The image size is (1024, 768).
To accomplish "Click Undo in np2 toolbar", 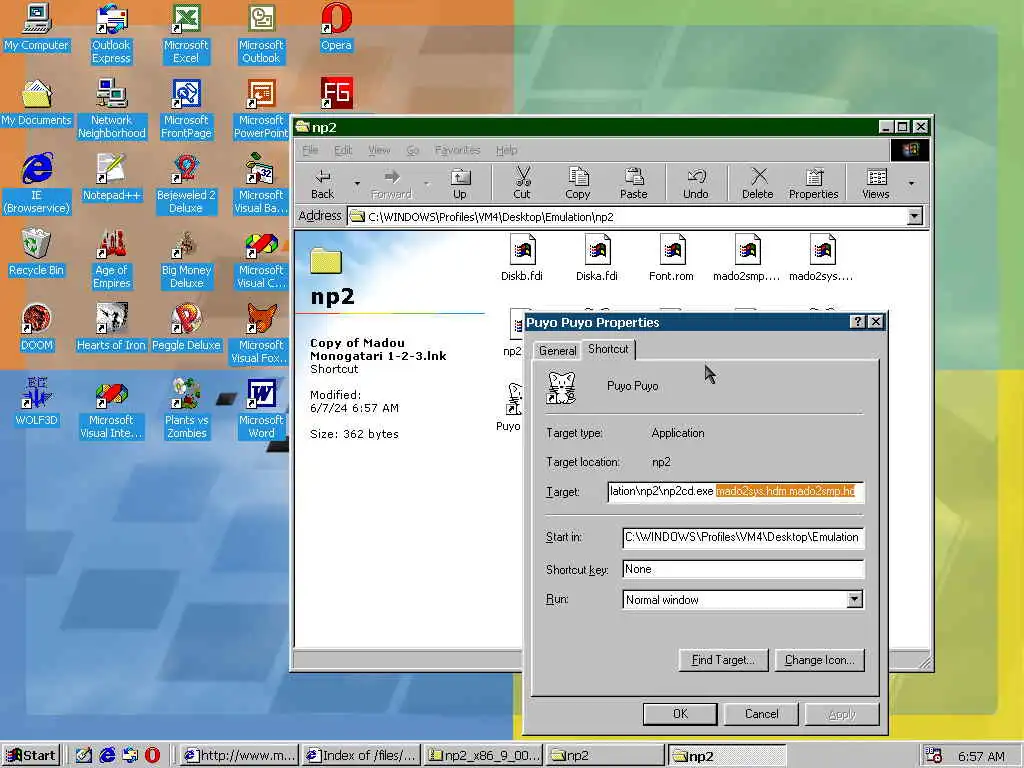I will tap(696, 184).
